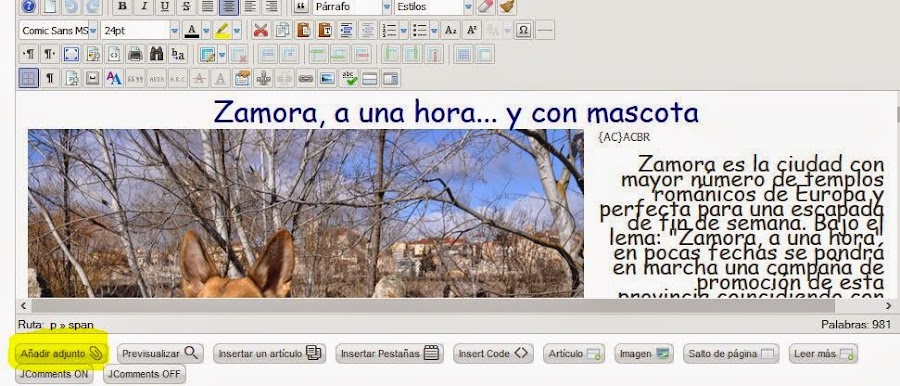The image size is (900, 386).
Task: Click the paste as plain text icon
Action: [325, 30]
